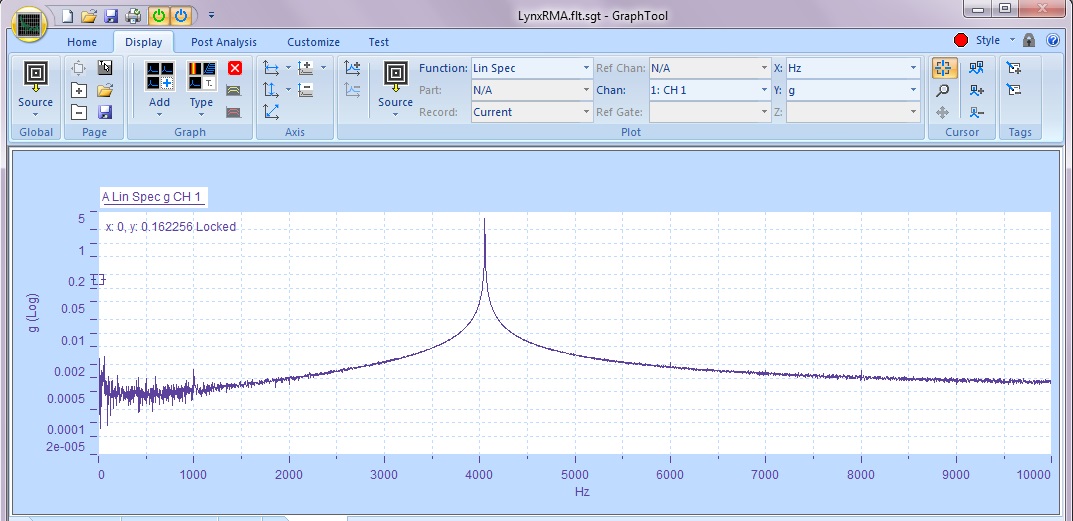The width and height of the screenshot is (1073, 521).
Task: Open help with question mark icon
Action: (1053, 40)
